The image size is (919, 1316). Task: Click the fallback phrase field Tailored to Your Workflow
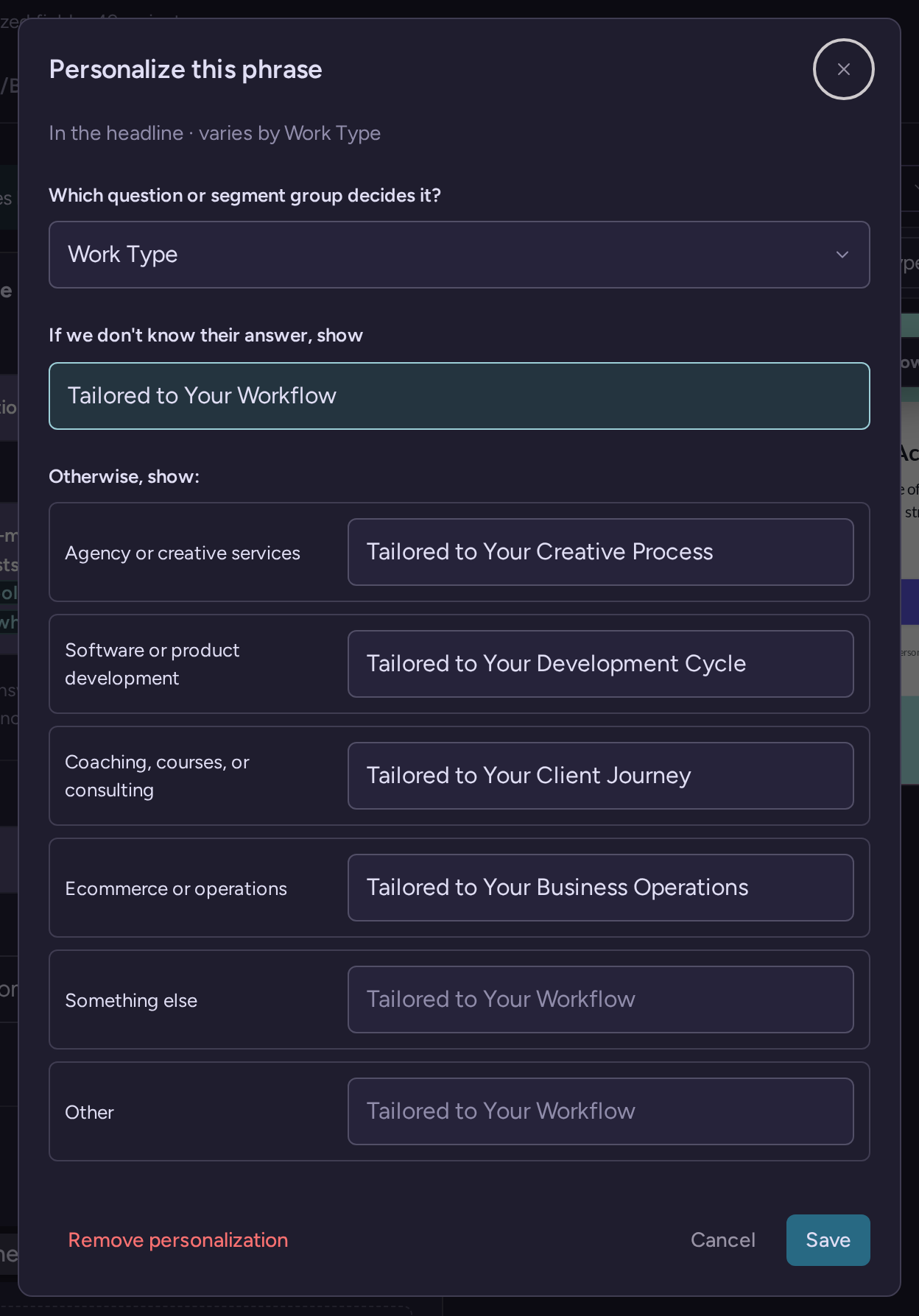click(459, 396)
